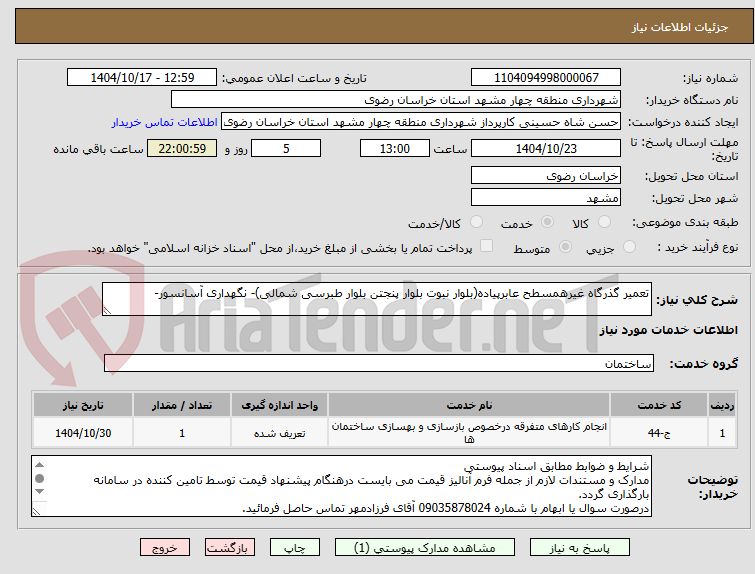
Task: Click the scrollbar thumb in buyer notes
Action: point(39,478)
